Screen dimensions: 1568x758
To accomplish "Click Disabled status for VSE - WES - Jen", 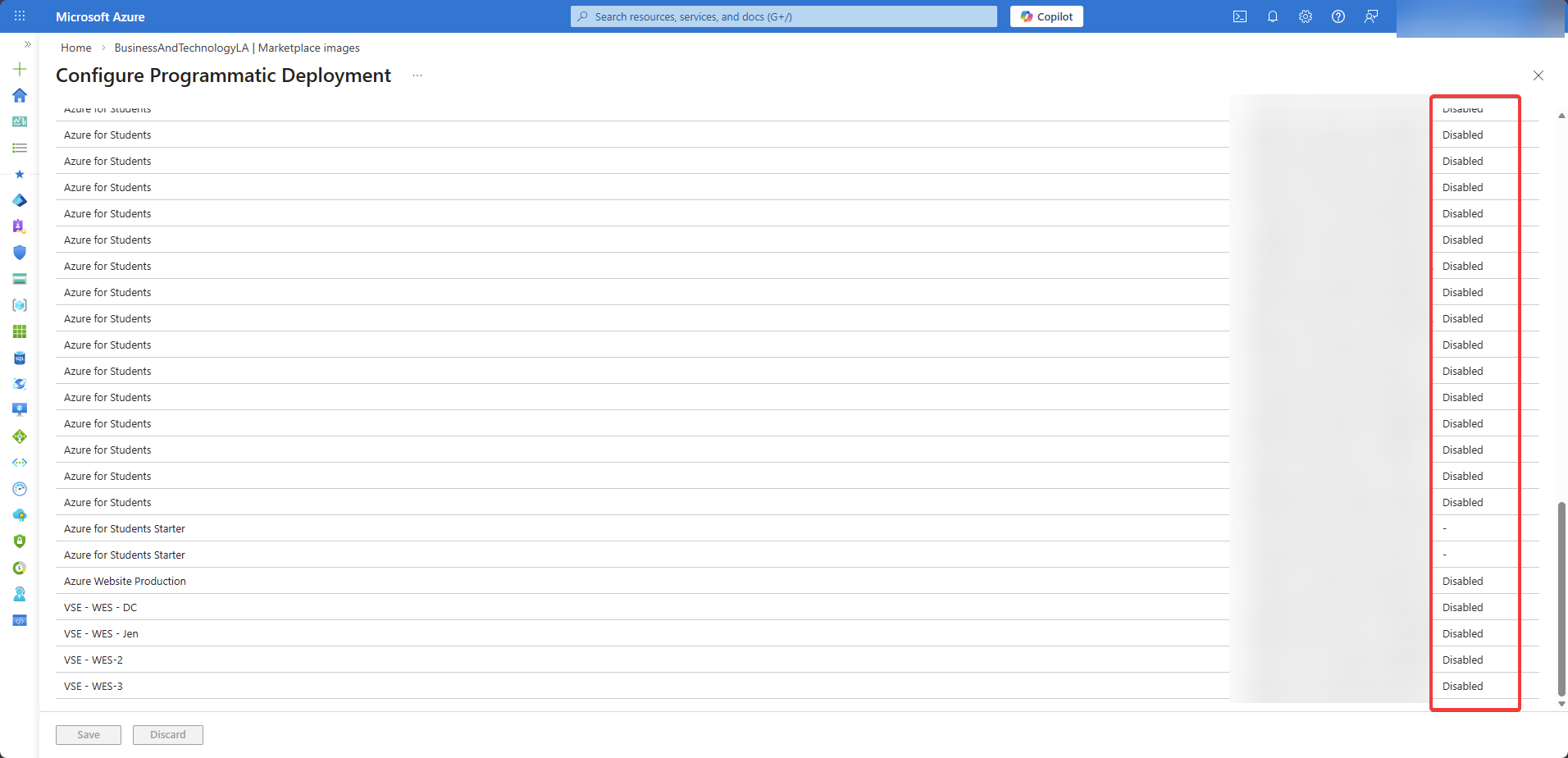I will [x=1463, y=633].
